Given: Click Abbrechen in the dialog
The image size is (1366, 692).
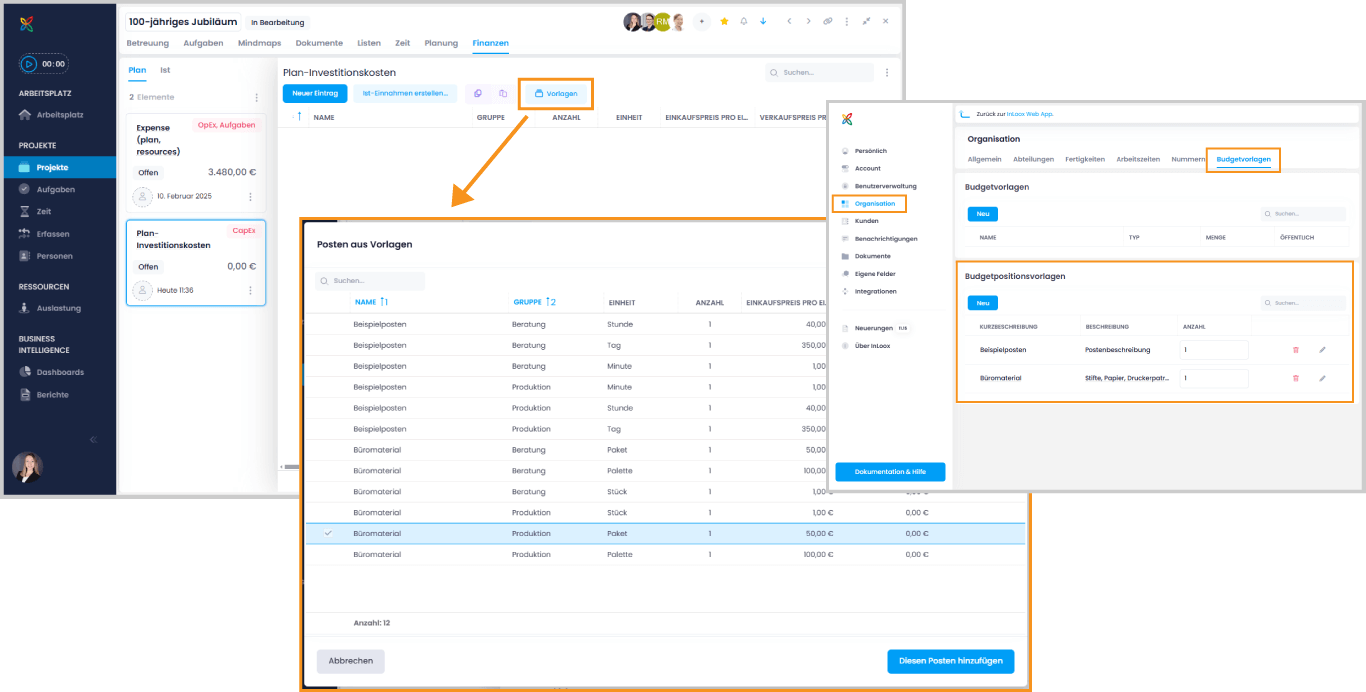Looking at the screenshot, I should click(x=351, y=661).
